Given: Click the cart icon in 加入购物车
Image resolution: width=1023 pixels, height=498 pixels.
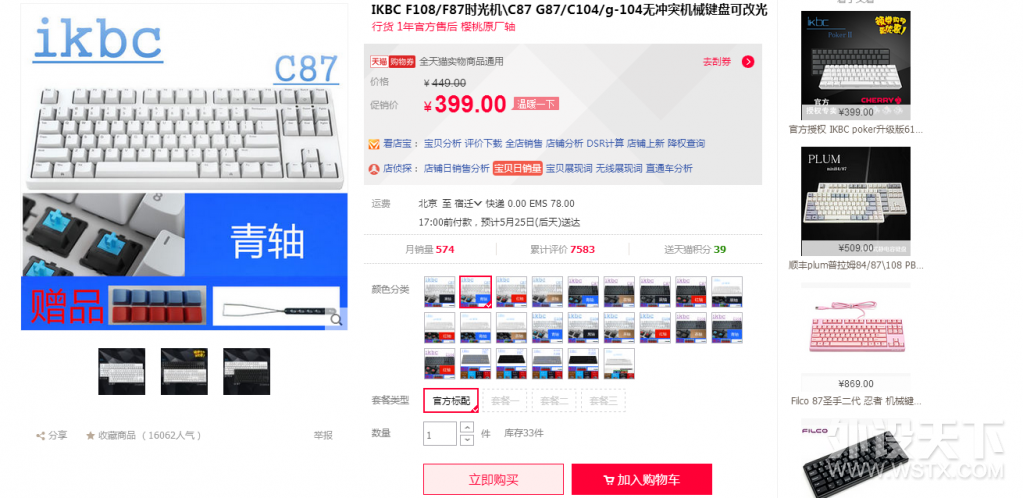Looking at the screenshot, I should [609, 480].
